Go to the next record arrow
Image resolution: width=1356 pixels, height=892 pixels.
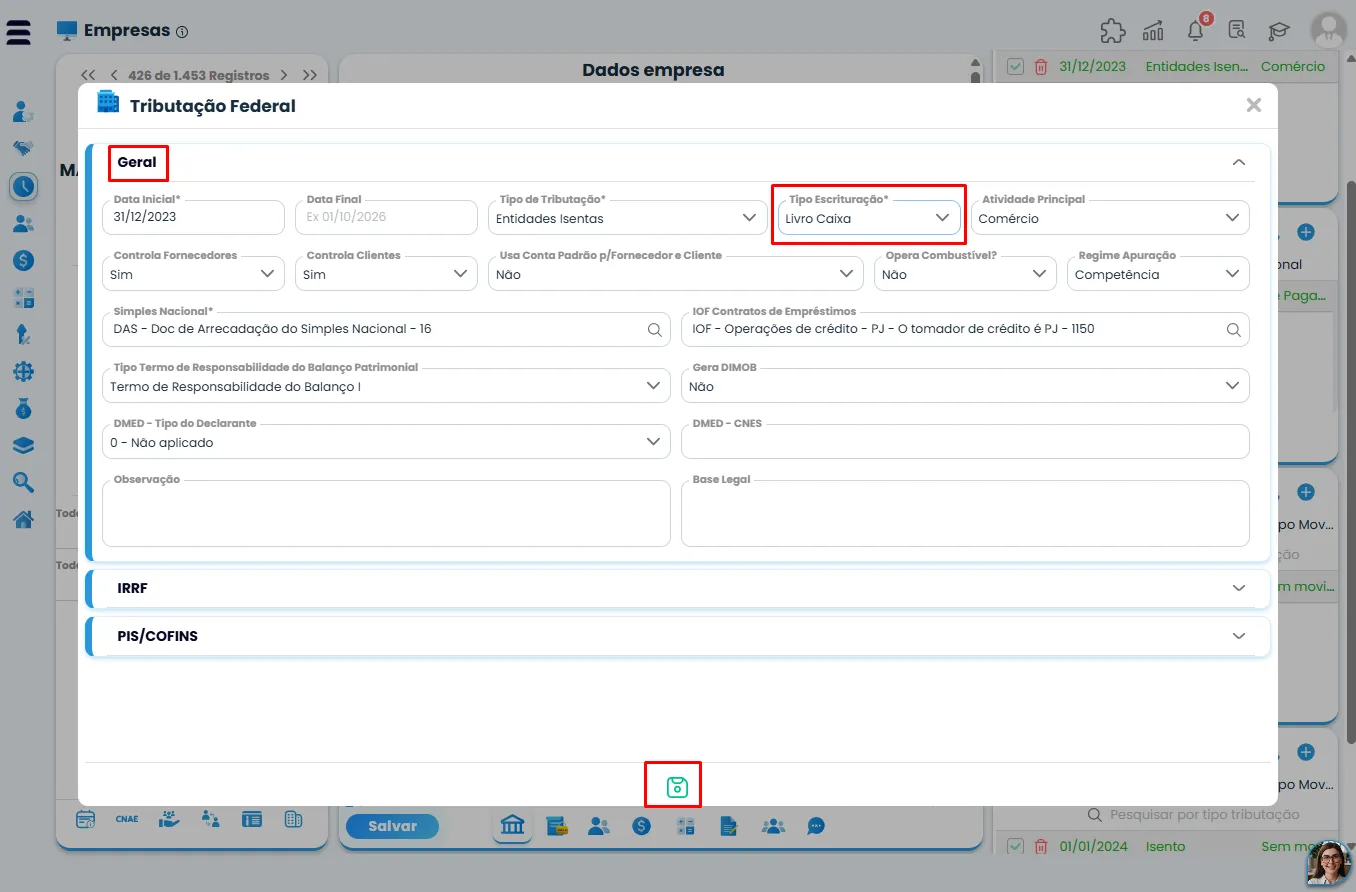284,75
